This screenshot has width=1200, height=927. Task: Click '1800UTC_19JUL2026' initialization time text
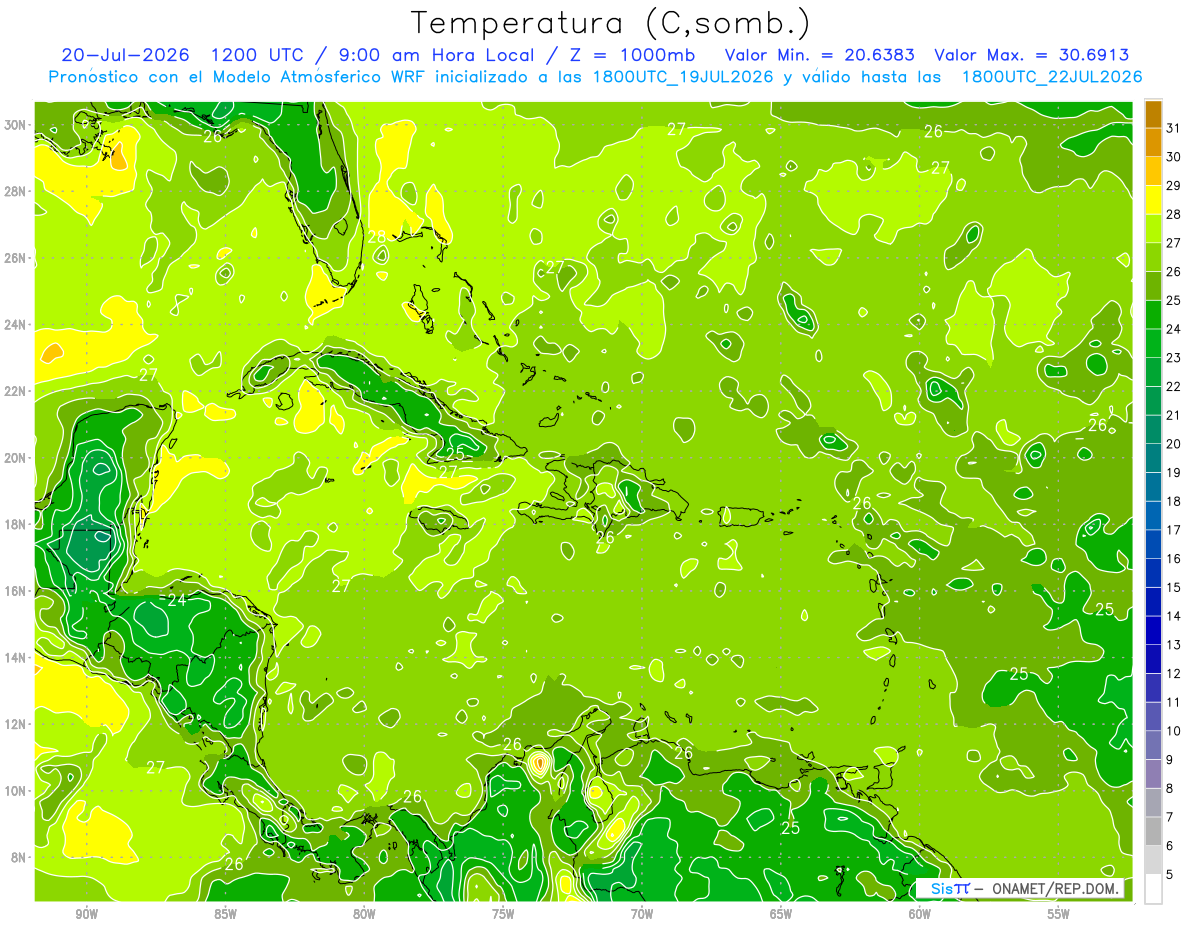click(x=683, y=77)
